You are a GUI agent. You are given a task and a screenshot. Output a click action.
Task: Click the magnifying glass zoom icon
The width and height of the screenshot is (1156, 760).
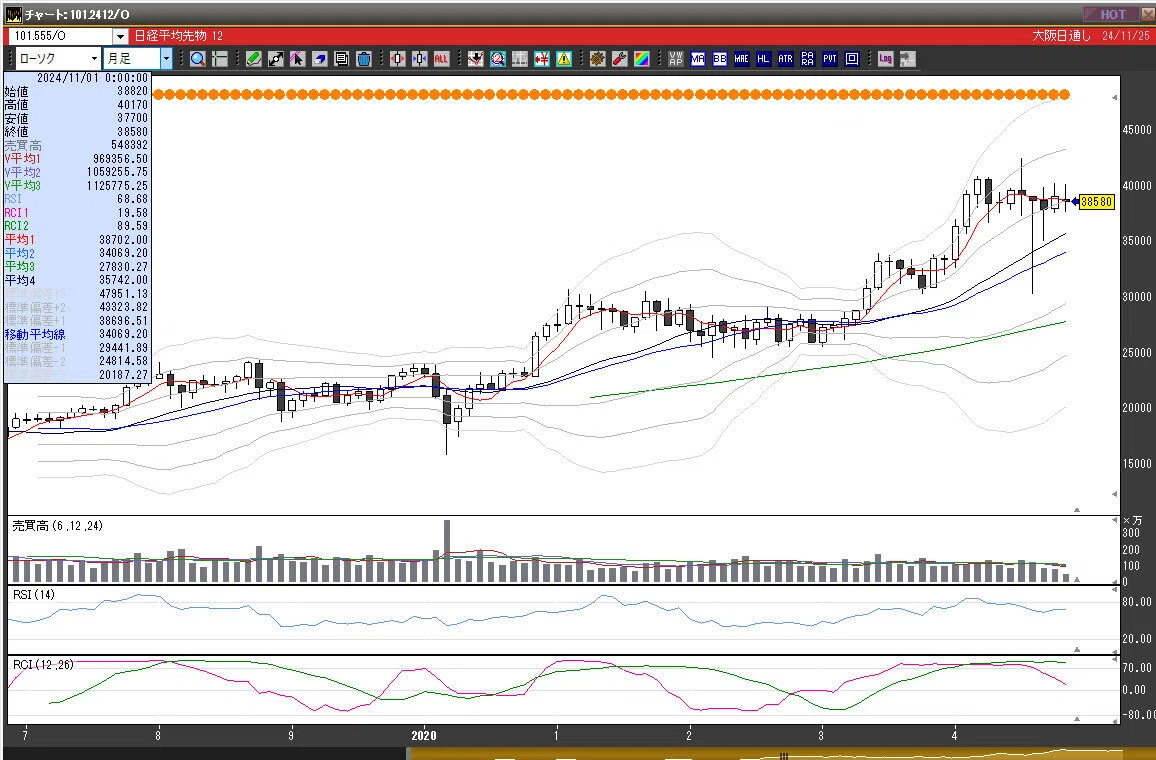click(x=198, y=59)
